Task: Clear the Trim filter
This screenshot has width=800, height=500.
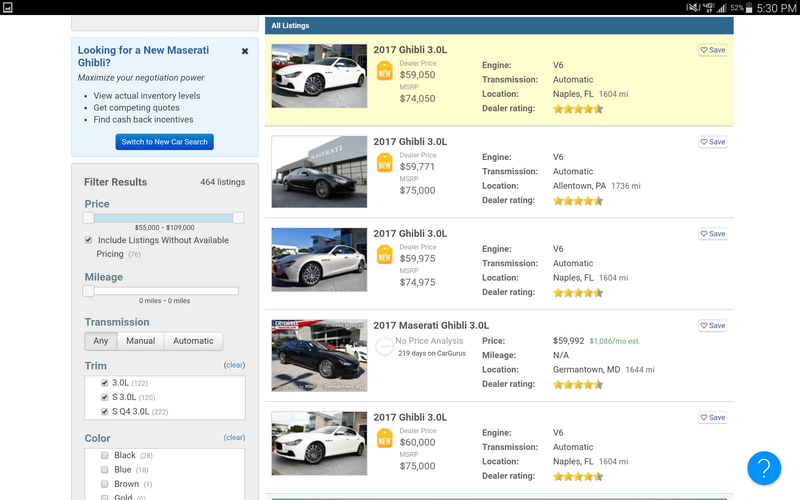Action: pyautogui.click(x=234, y=365)
